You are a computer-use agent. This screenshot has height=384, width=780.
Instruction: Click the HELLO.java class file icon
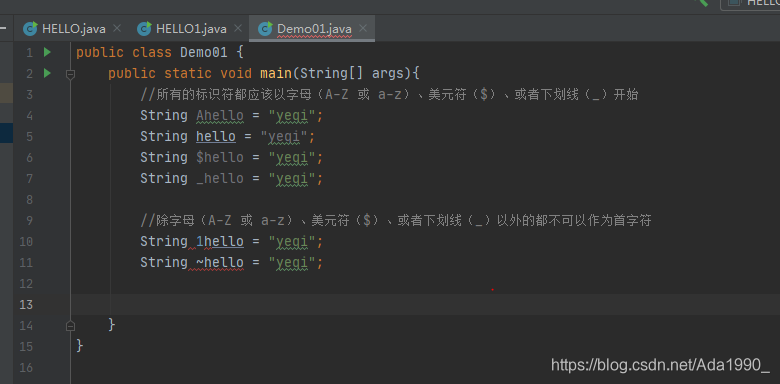point(30,29)
